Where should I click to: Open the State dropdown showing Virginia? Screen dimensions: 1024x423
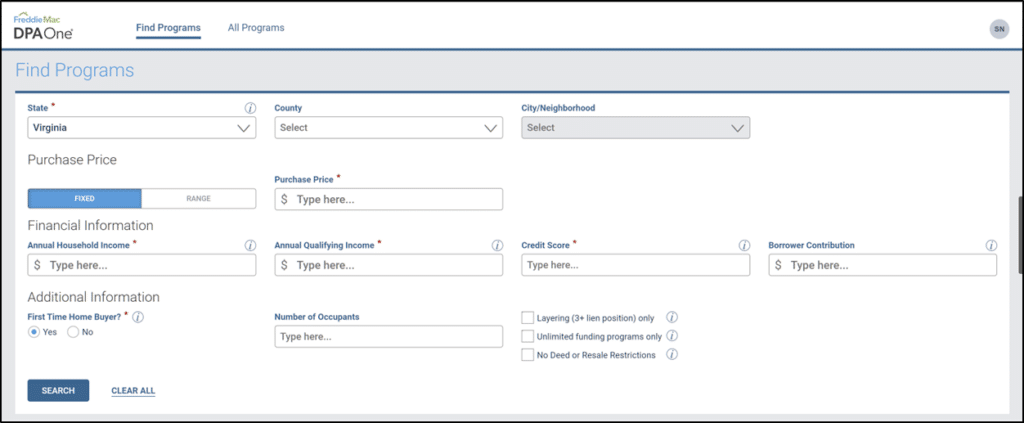tap(141, 128)
